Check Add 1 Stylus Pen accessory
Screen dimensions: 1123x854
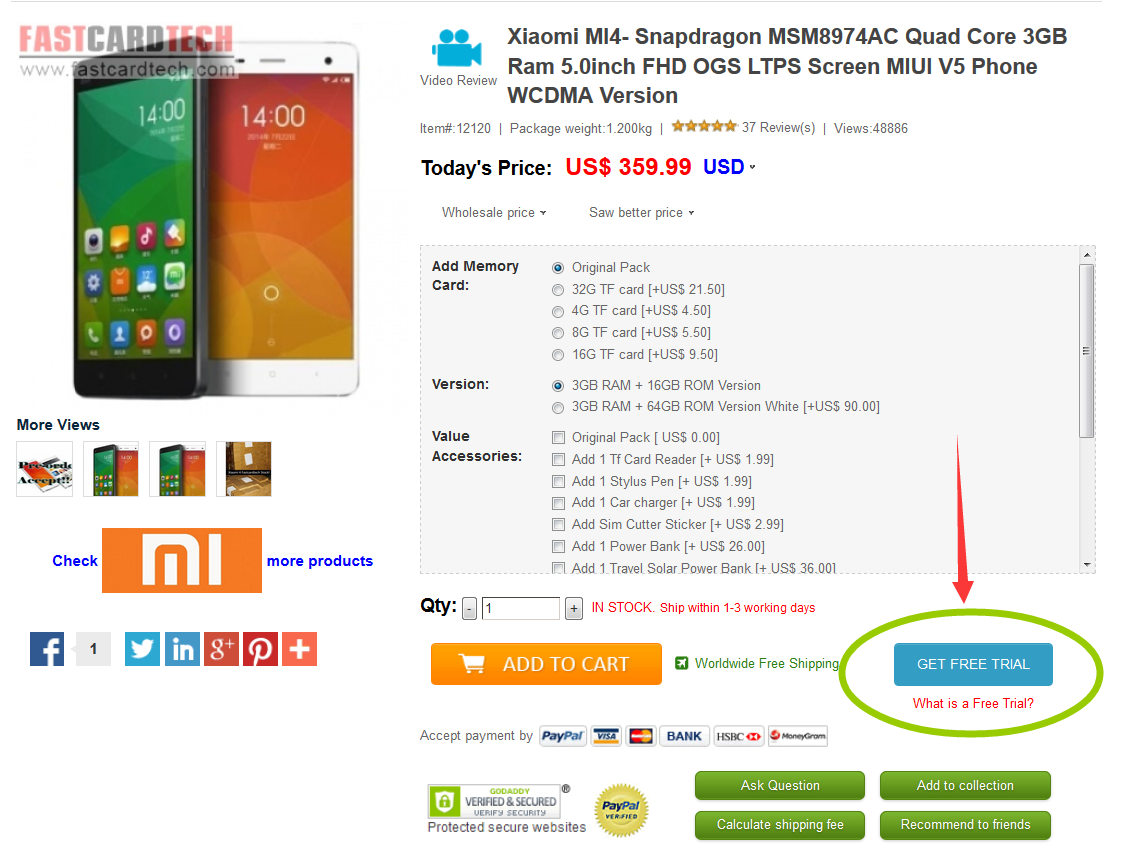point(559,481)
